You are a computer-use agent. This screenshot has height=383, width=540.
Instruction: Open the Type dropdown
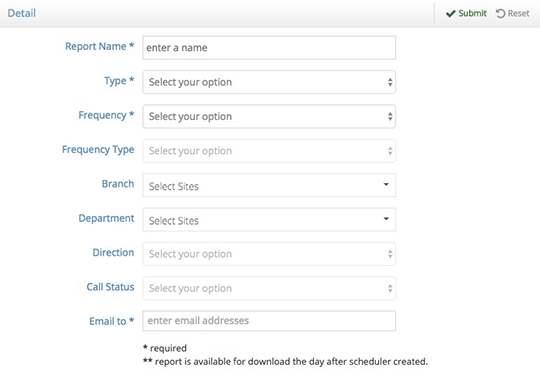pos(269,82)
